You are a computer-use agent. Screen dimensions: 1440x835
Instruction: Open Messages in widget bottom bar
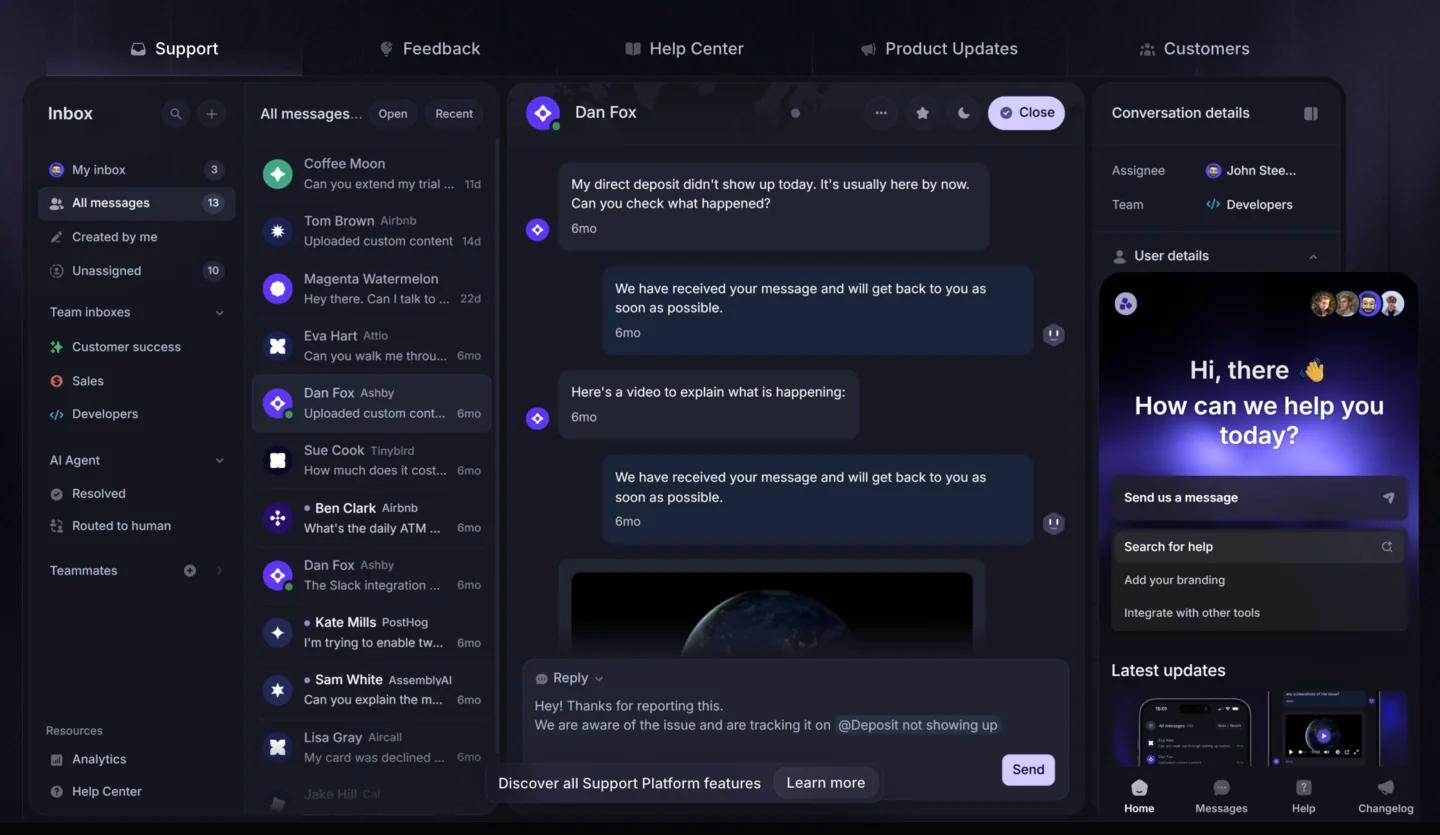point(1221,797)
